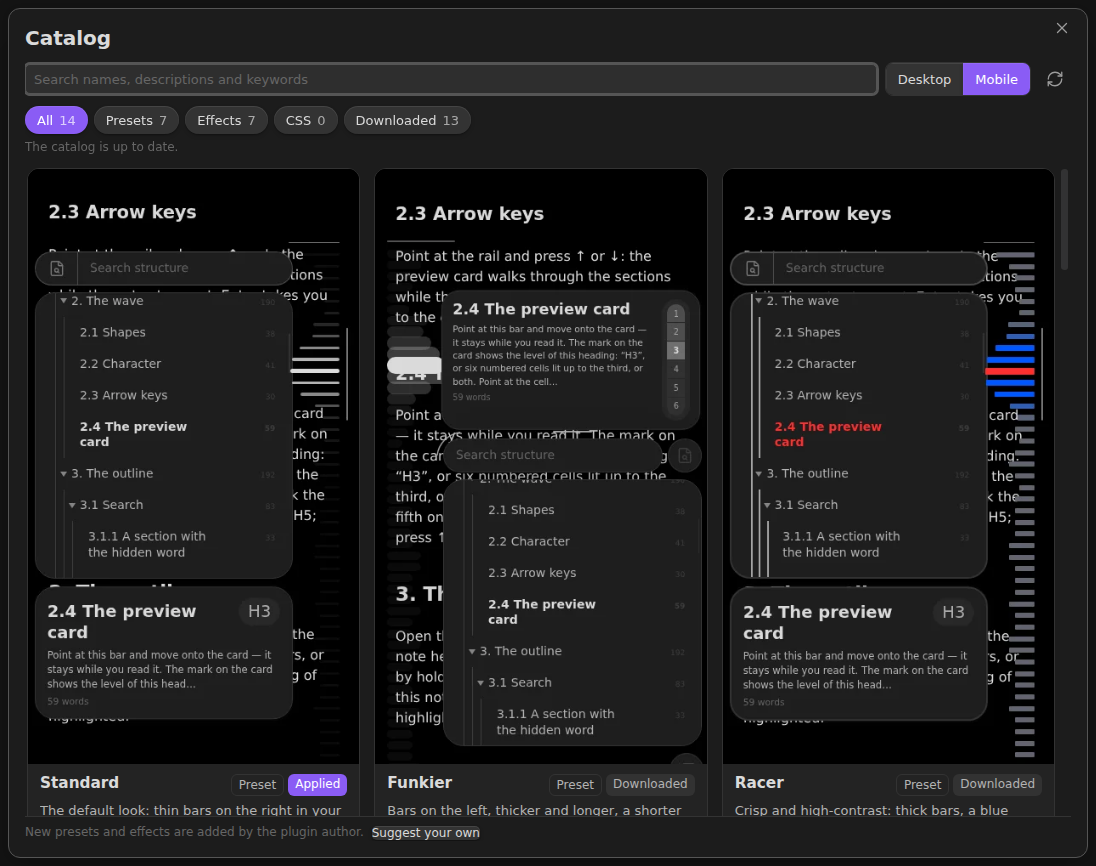Select '2.2 Character' row in Racer preview
Screen dimensions: 1096x866
click(872, 363)
